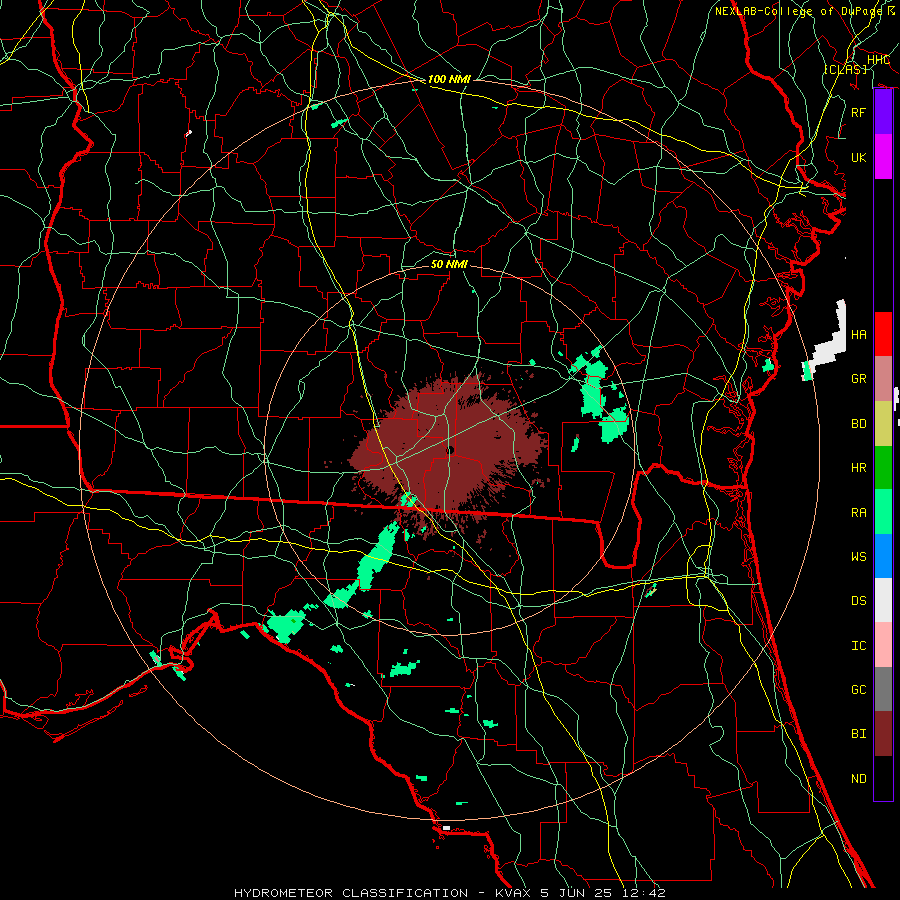Click the white dry-snow echo patch off east coast
This screenshot has width=900, height=900.
click(x=829, y=339)
